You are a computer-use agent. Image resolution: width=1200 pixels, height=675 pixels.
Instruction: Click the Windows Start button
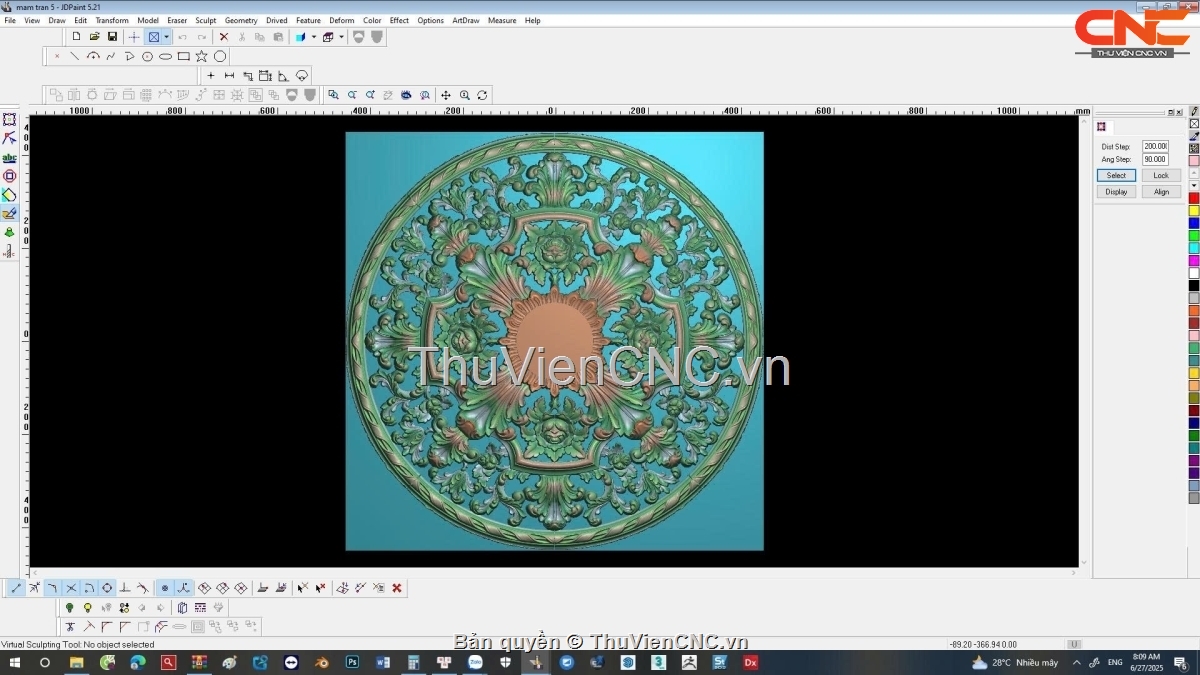point(15,662)
